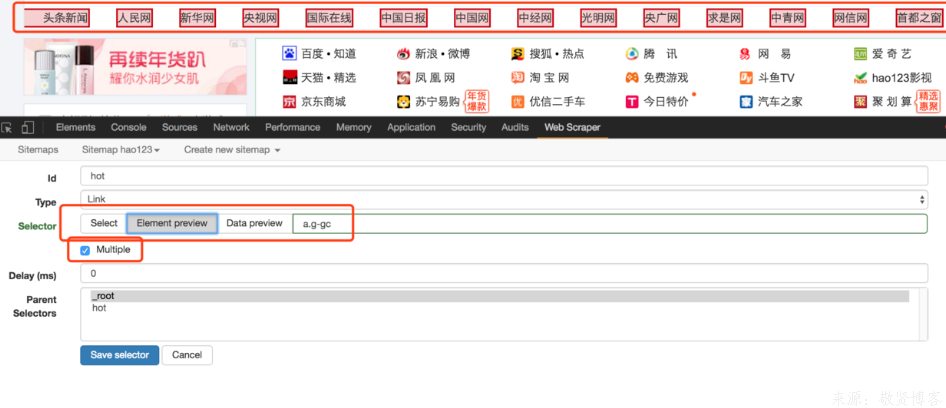The height and width of the screenshot is (408, 946).
Task: Click the selector field containing a.g-gc
Action: (610, 223)
